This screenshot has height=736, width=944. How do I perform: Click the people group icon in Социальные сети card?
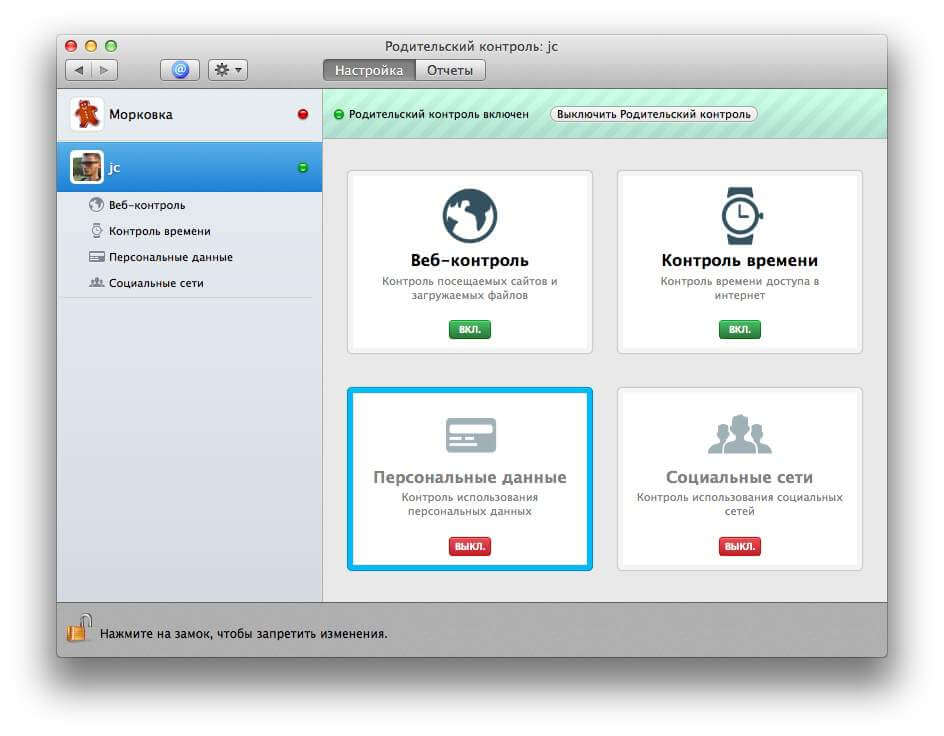pos(739,434)
